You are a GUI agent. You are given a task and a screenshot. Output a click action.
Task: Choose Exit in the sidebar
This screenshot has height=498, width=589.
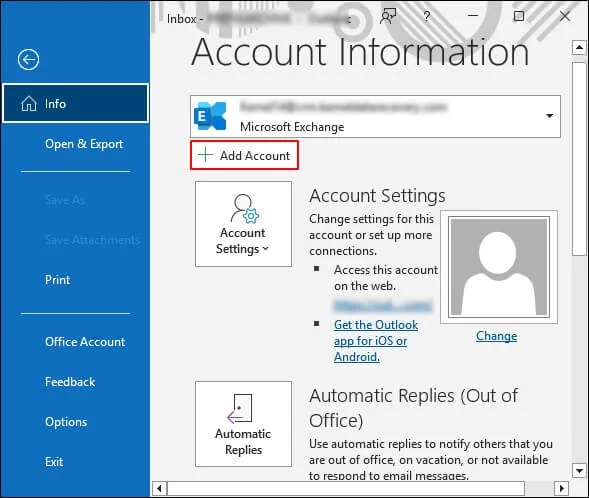point(54,462)
